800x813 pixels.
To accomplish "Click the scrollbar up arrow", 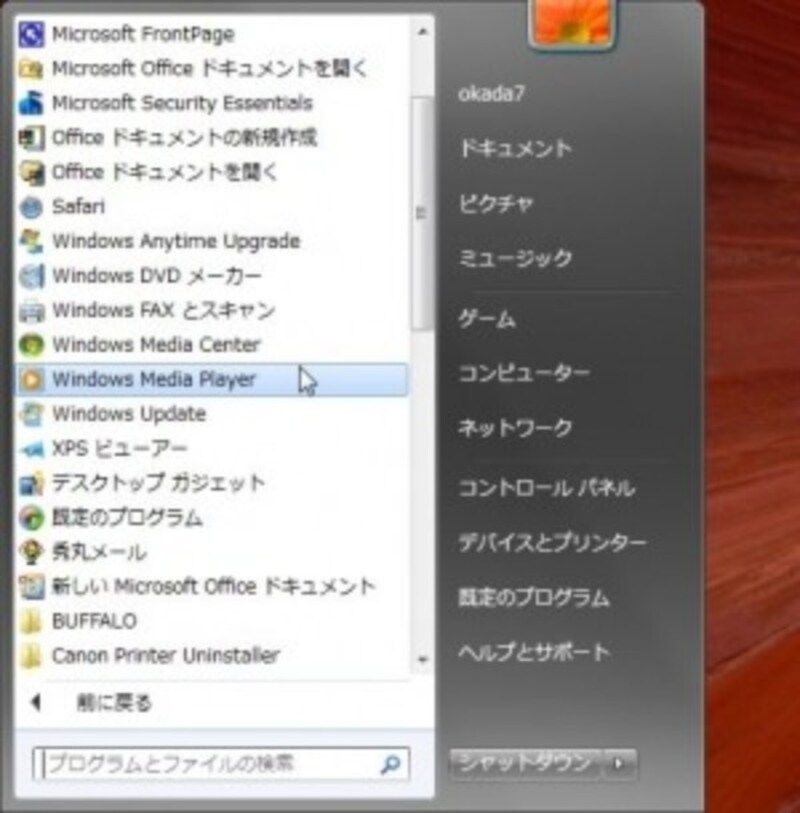I will 422,32.
